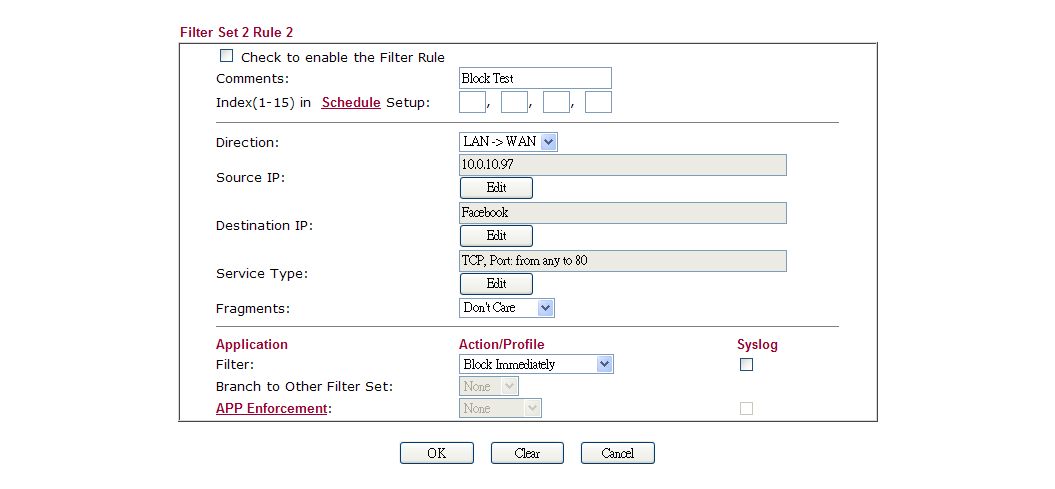
Task: Cancel the filter rule changes
Action: 617,453
